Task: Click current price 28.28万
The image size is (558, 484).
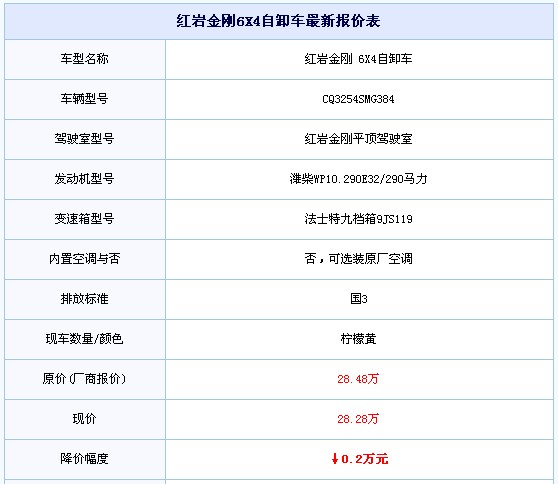Action: [358, 419]
